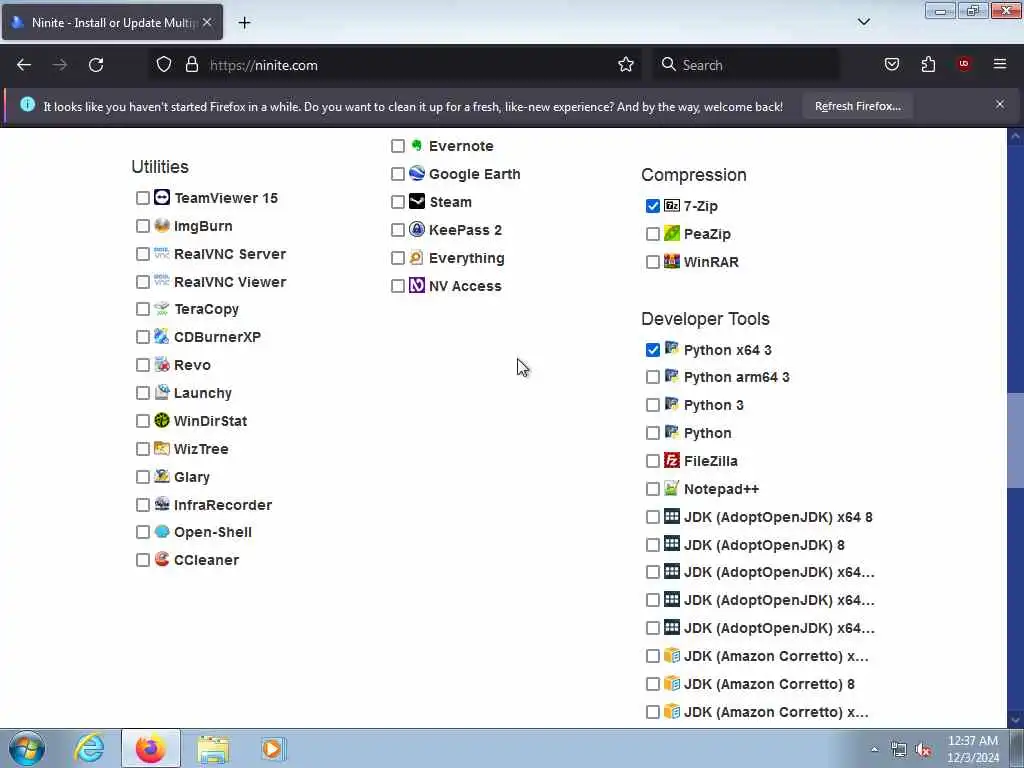
Task: Click the Evernote elephant icon
Action: pyautogui.click(x=417, y=145)
